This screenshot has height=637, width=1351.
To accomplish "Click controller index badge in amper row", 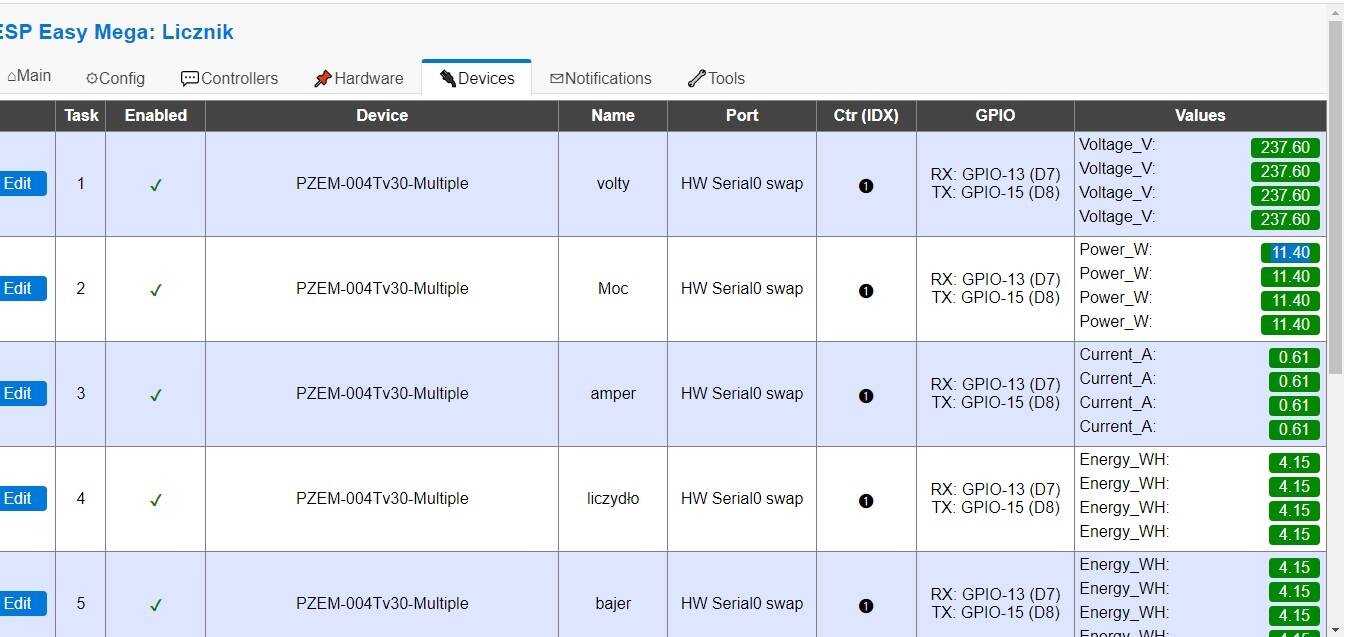I will coord(866,396).
